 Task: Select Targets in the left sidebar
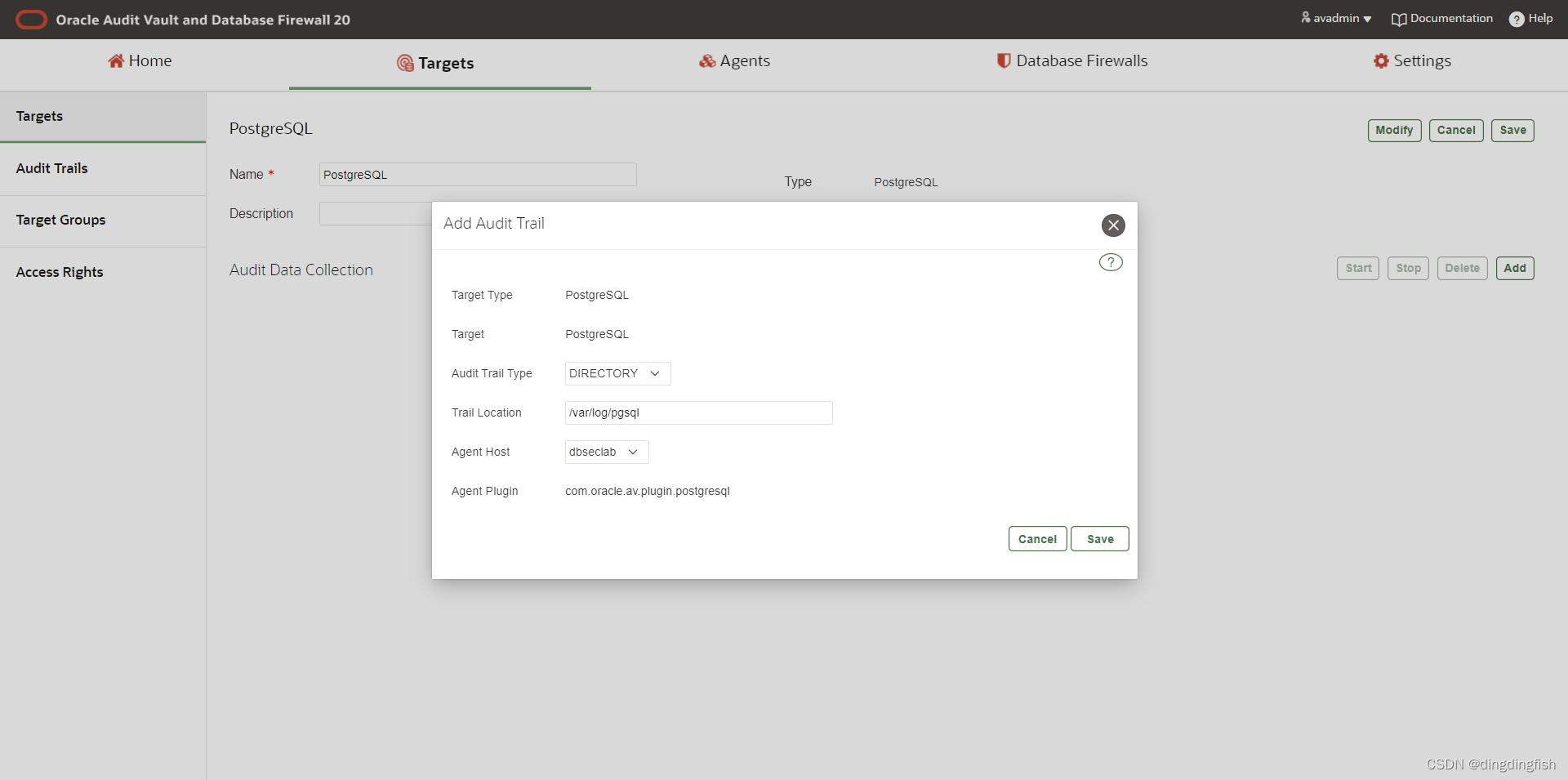tap(103, 116)
